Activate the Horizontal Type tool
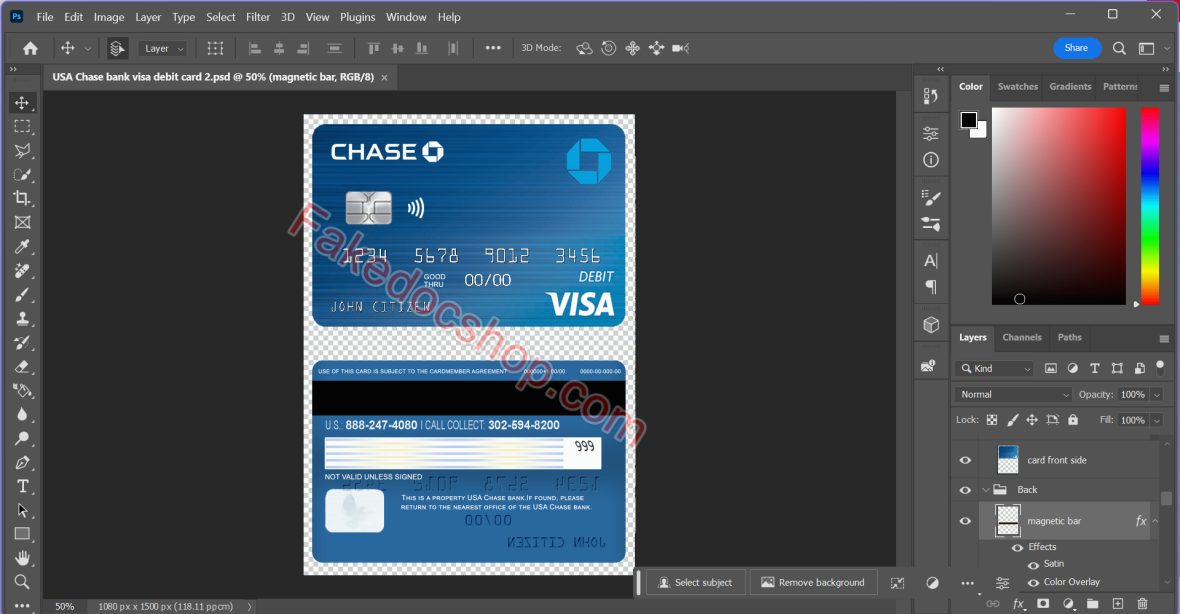 click(22, 487)
